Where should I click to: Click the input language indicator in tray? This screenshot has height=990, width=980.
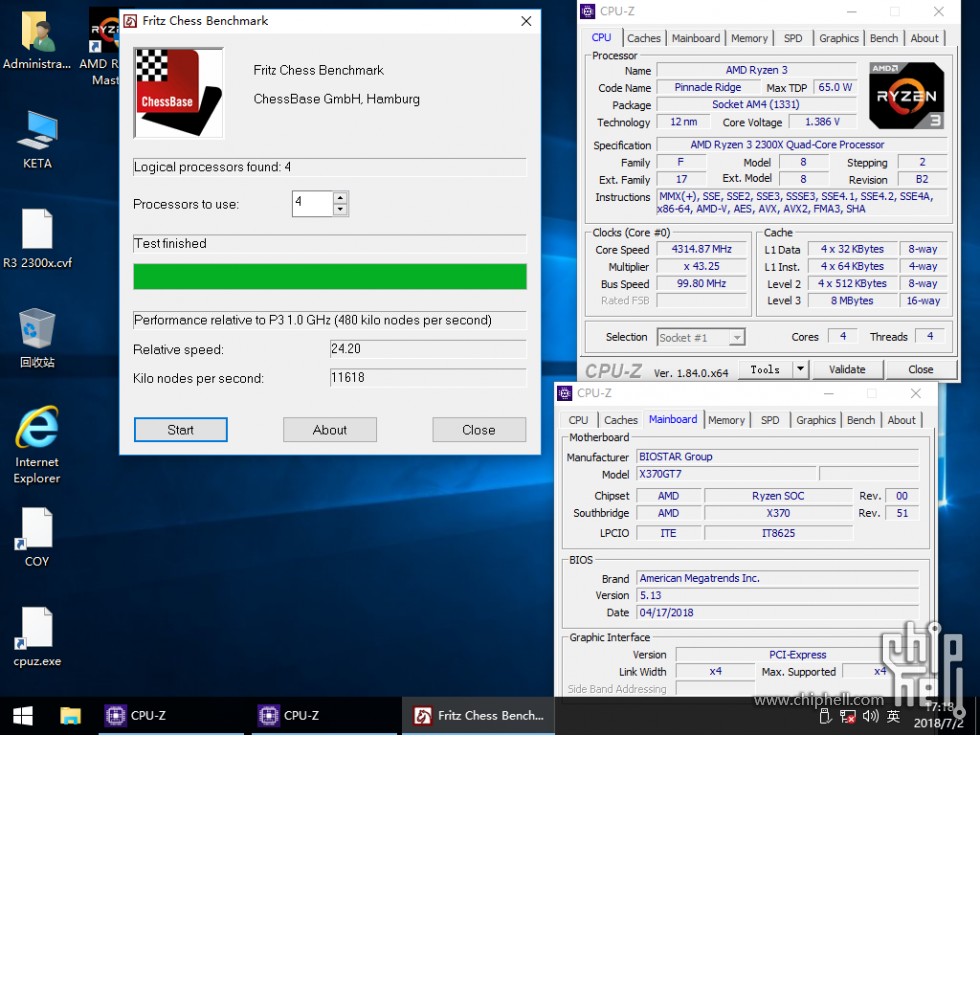coord(893,716)
